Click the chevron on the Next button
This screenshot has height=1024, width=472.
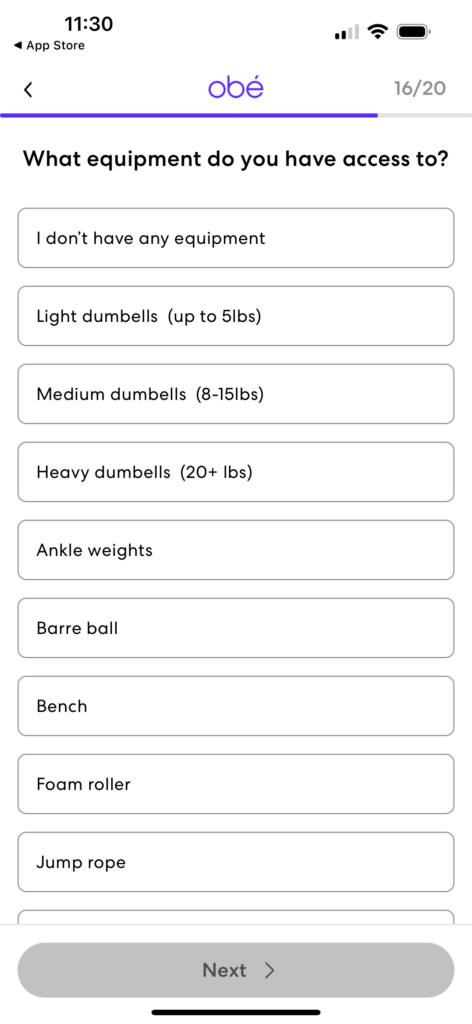click(269, 970)
